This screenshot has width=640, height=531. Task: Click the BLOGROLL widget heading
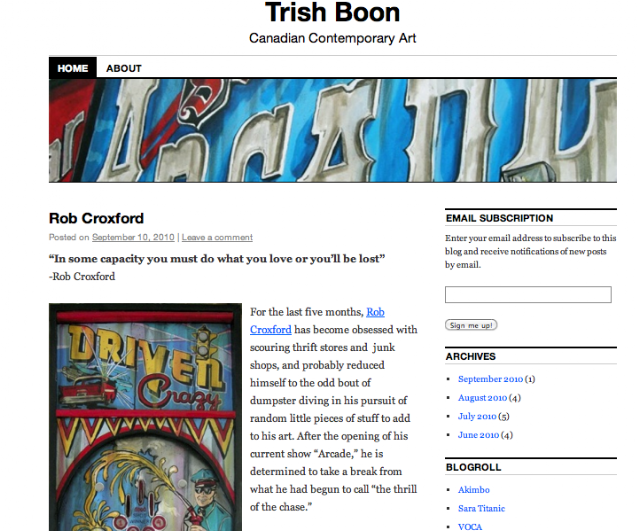coord(473,467)
